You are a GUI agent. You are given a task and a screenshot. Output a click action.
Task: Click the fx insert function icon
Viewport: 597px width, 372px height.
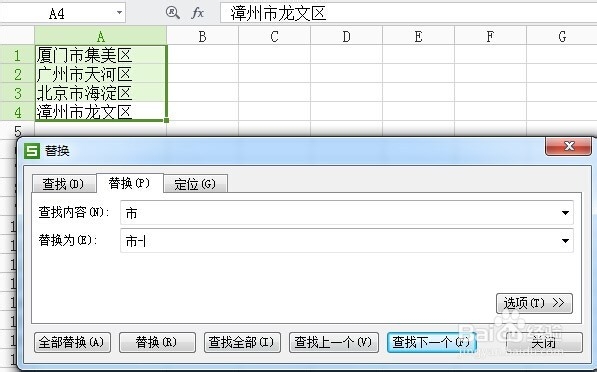coord(197,13)
